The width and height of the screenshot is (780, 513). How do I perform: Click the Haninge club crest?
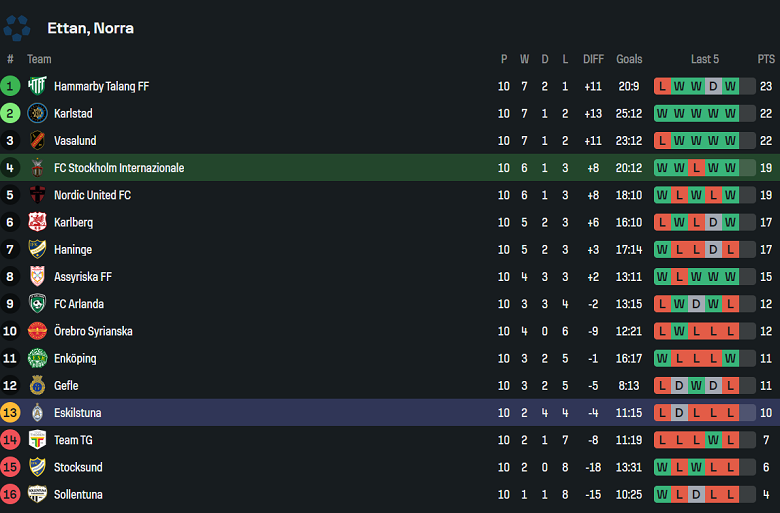coord(37,249)
